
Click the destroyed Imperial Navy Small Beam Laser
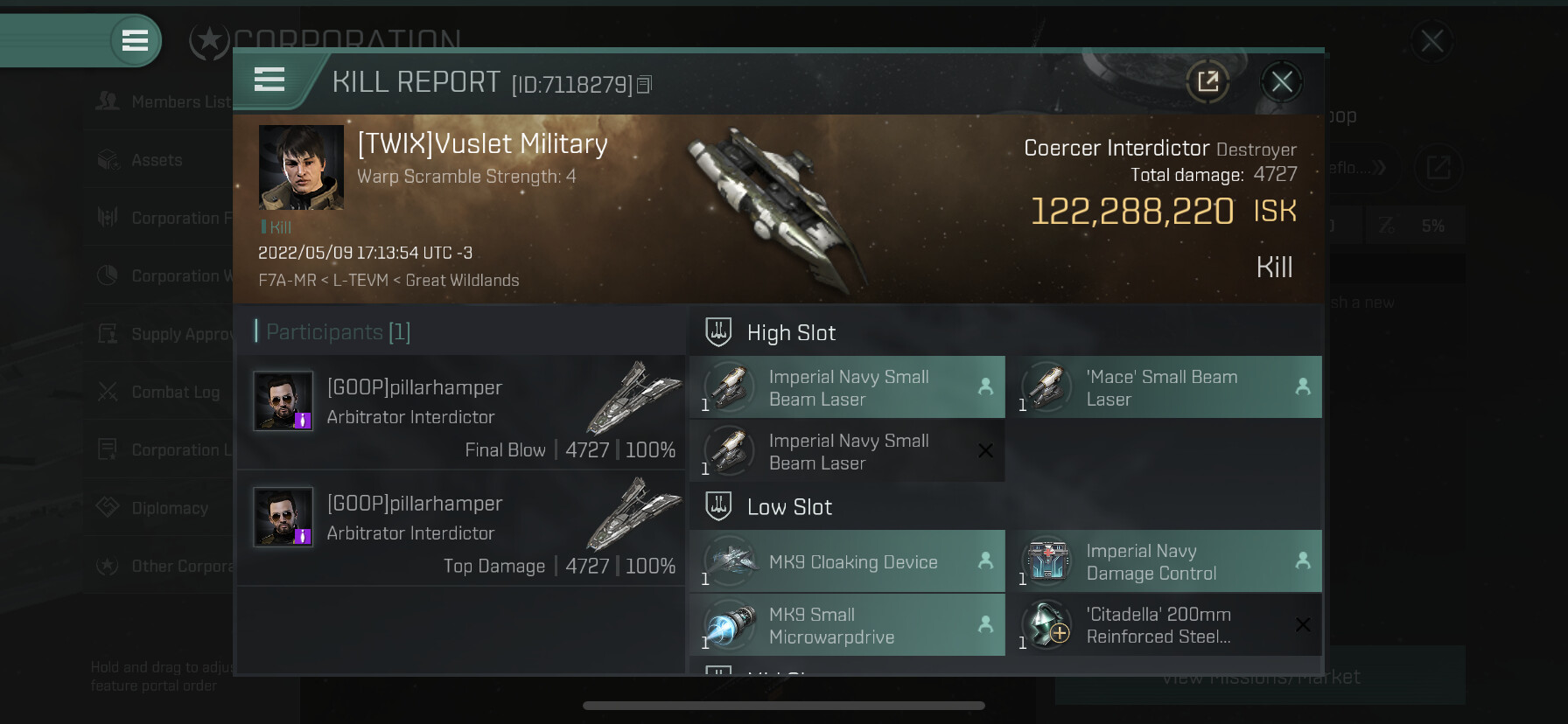(x=847, y=451)
